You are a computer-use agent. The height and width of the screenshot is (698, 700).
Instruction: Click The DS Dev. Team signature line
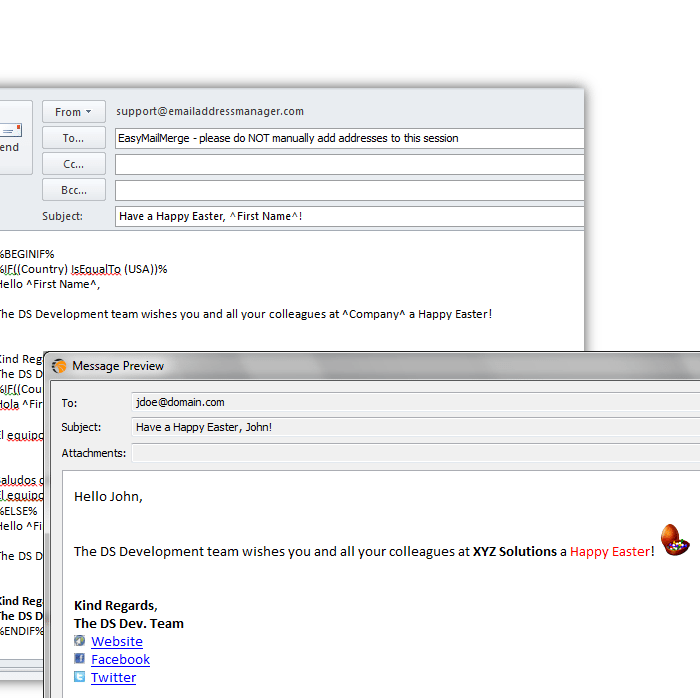(x=129, y=623)
